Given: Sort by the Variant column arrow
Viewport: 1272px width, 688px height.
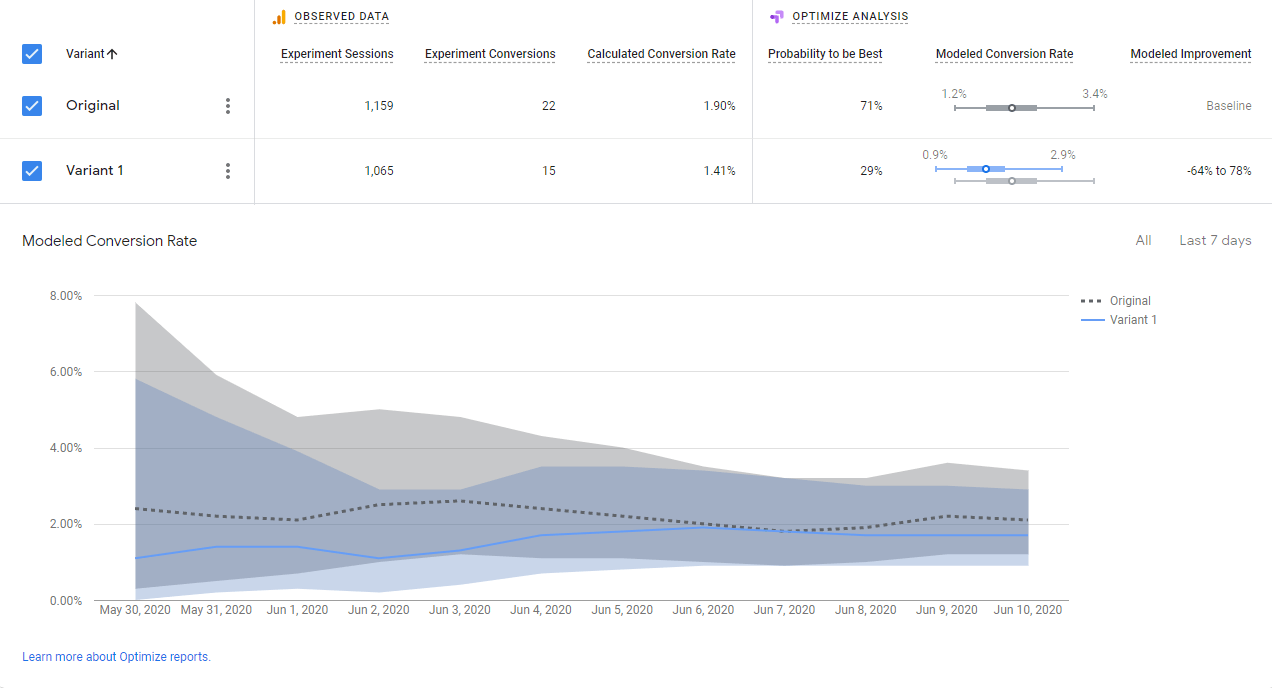Looking at the screenshot, I should tap(112, 54).
